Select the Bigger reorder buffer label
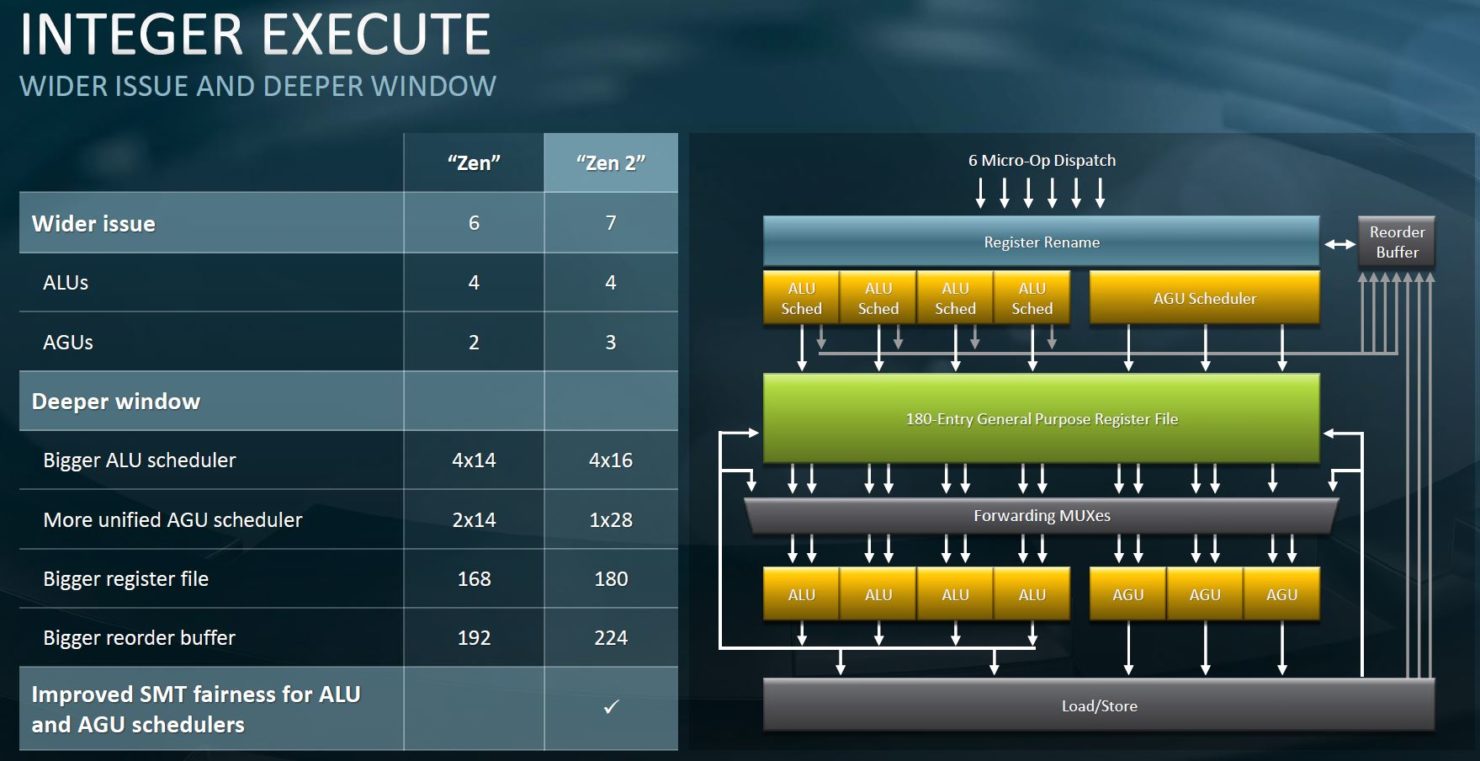1480x761 pixels. click(x=139, y=638)
